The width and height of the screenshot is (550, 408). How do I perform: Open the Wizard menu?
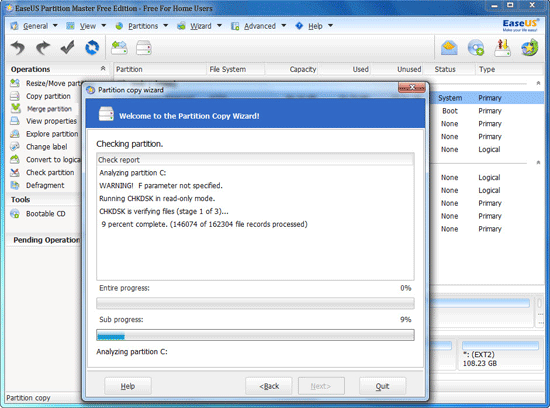(x=200, y=26)
